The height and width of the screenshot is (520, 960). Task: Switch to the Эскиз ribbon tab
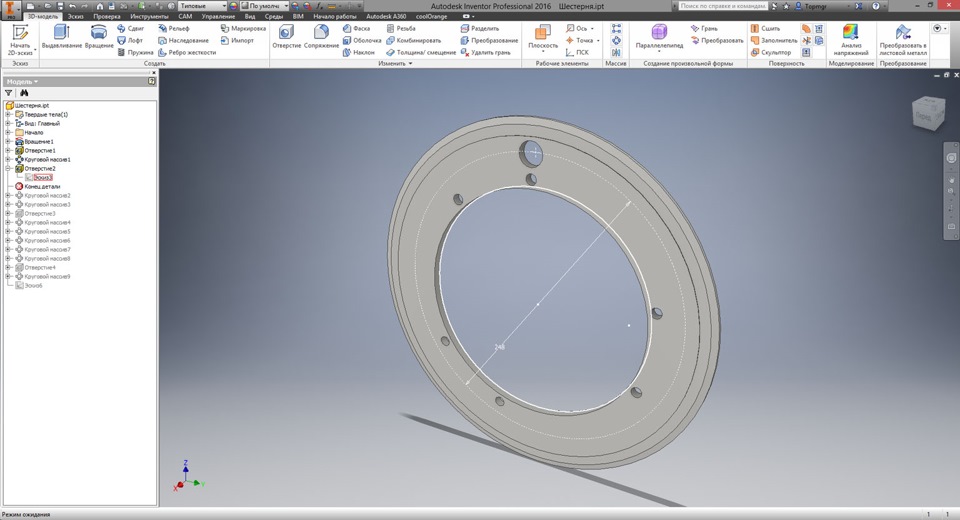pyautogui.click(x=75, y=17)
